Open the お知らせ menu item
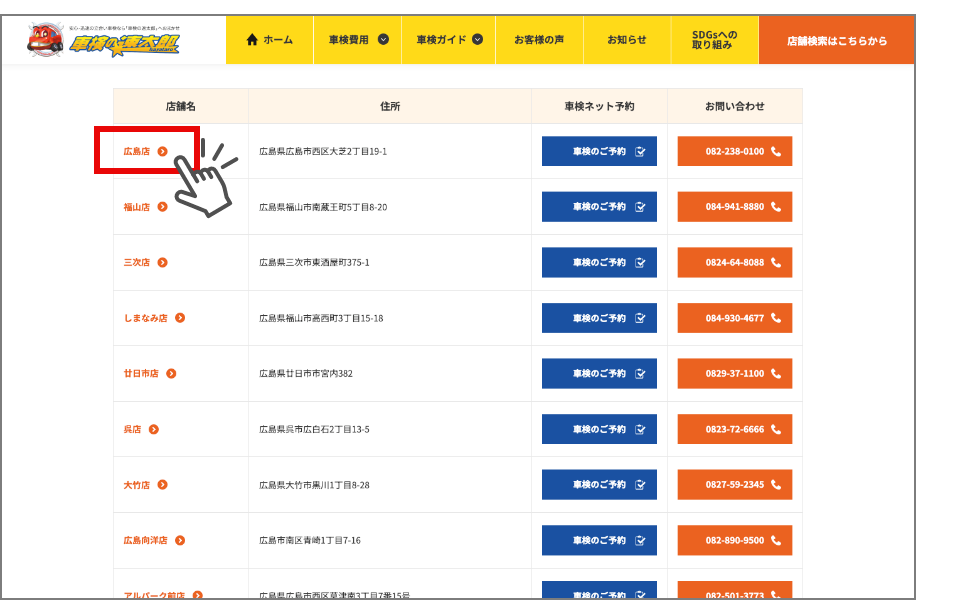 coord(627,40)
